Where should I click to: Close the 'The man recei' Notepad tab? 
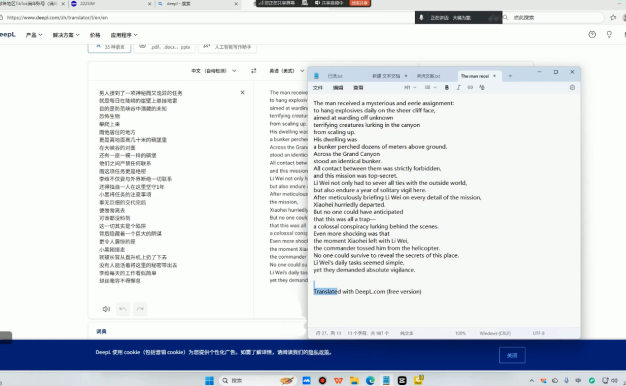[x=494, y=76]
